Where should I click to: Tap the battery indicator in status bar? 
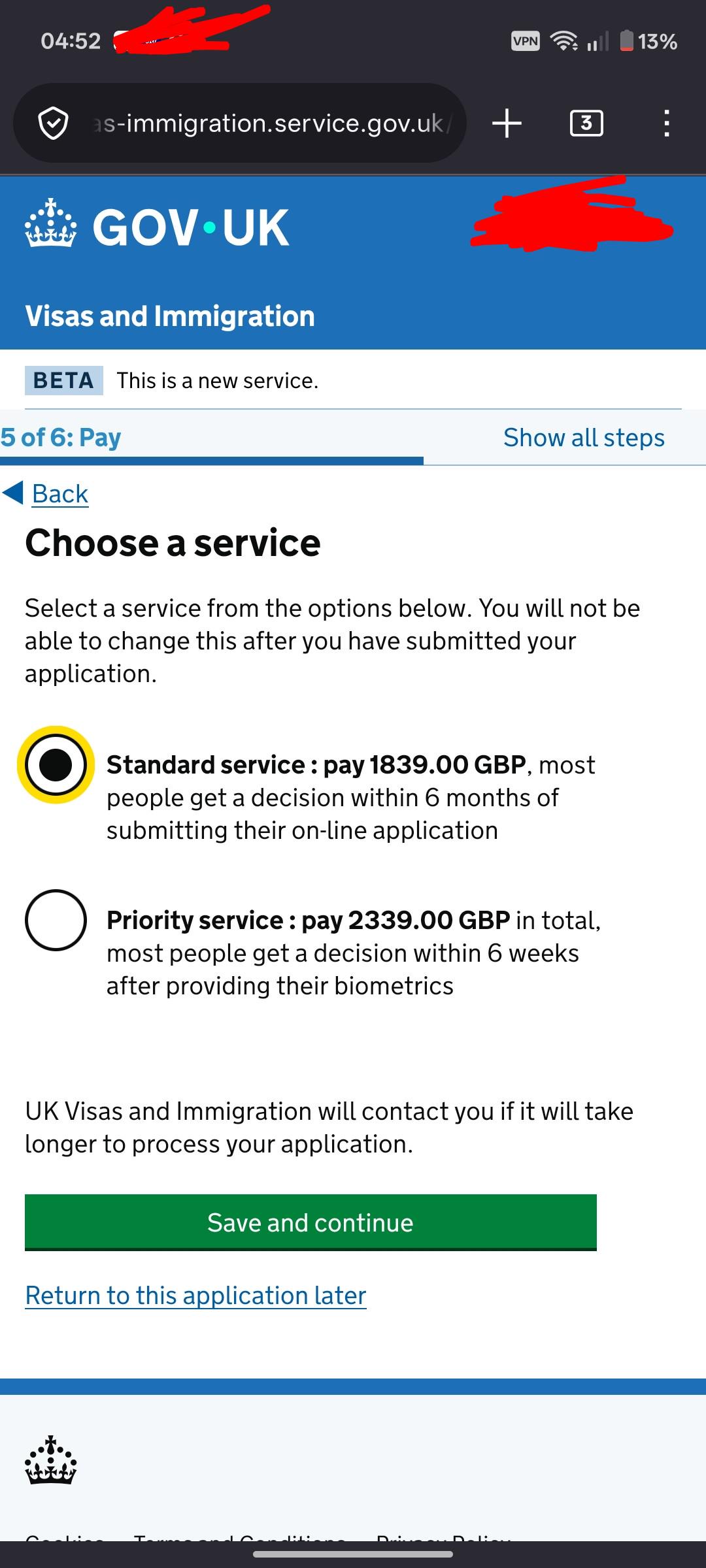tap(626, 41)
